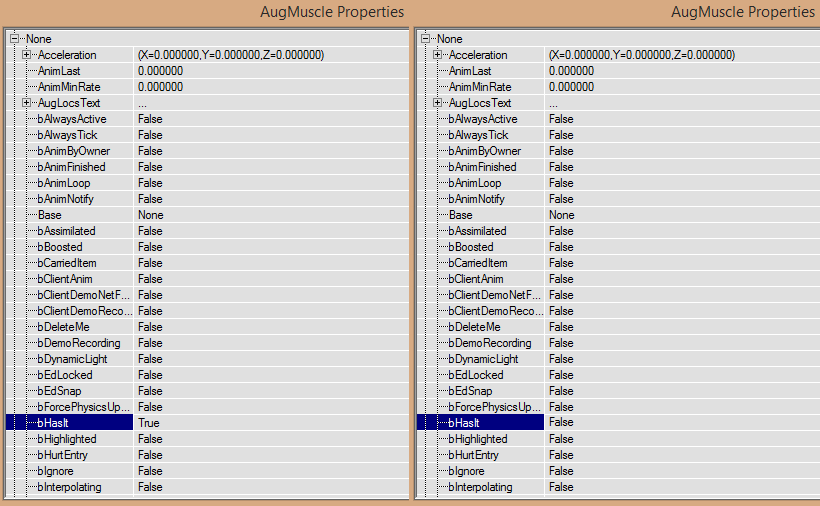Select bAlwaysActive property in left panel
The width and height of the screenshot is (820, 506).
click(x=72, y=119)
